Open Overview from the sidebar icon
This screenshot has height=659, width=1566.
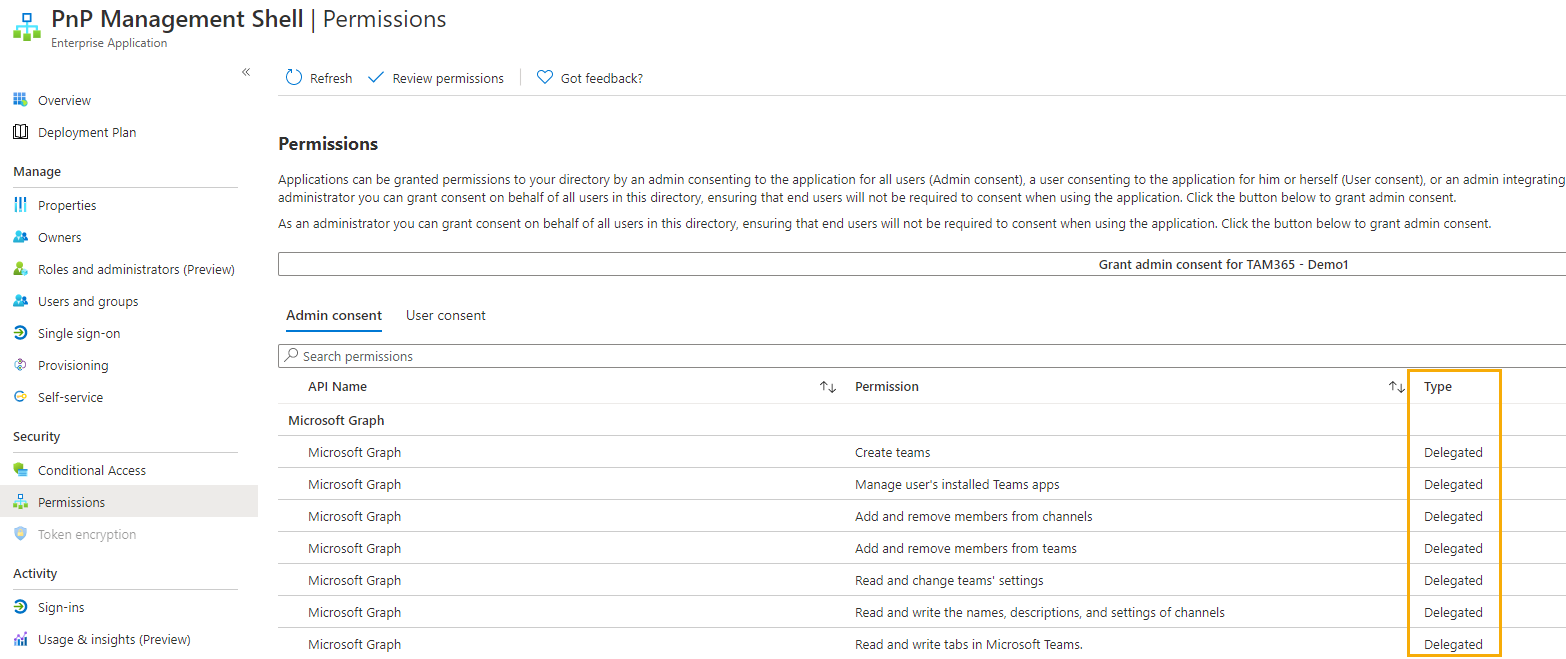(20, 100)
